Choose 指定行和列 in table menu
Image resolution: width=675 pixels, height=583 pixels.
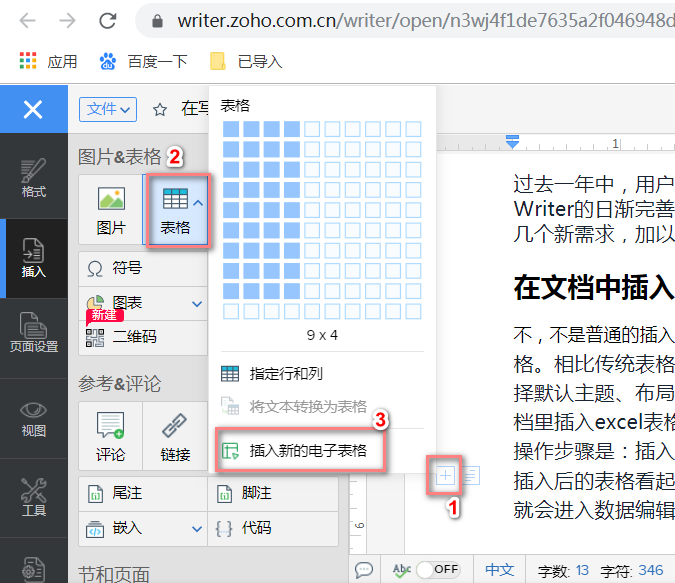[322, 374]
